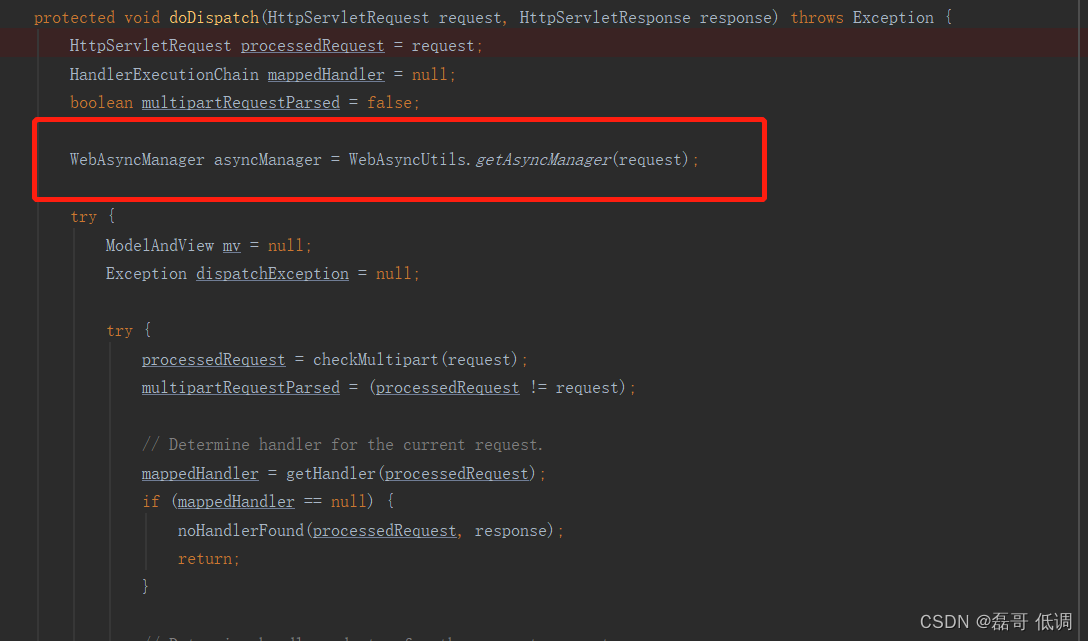This screenshot has width=1088, height=641.
Task: Select the getAsyncManager method call
Action: tap(543, 159)
